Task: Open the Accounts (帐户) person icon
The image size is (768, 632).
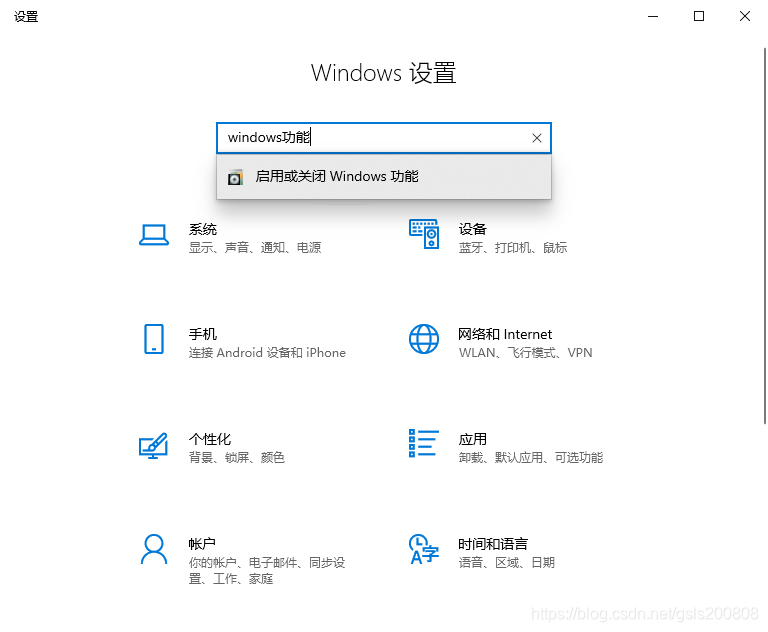Action: pos(154,549)
